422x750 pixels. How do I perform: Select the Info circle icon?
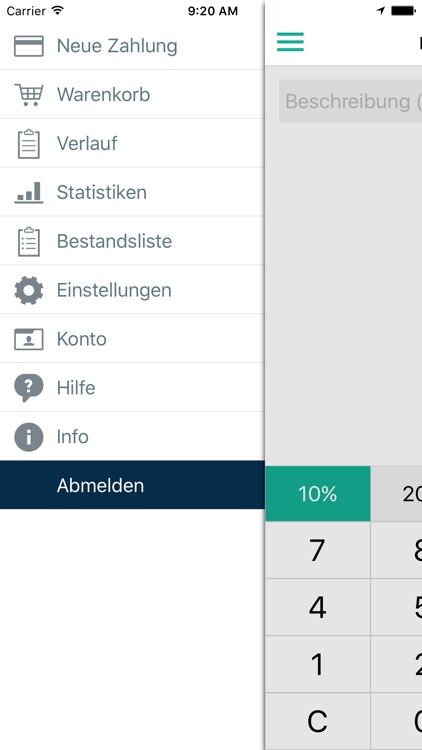pos(29,437)
